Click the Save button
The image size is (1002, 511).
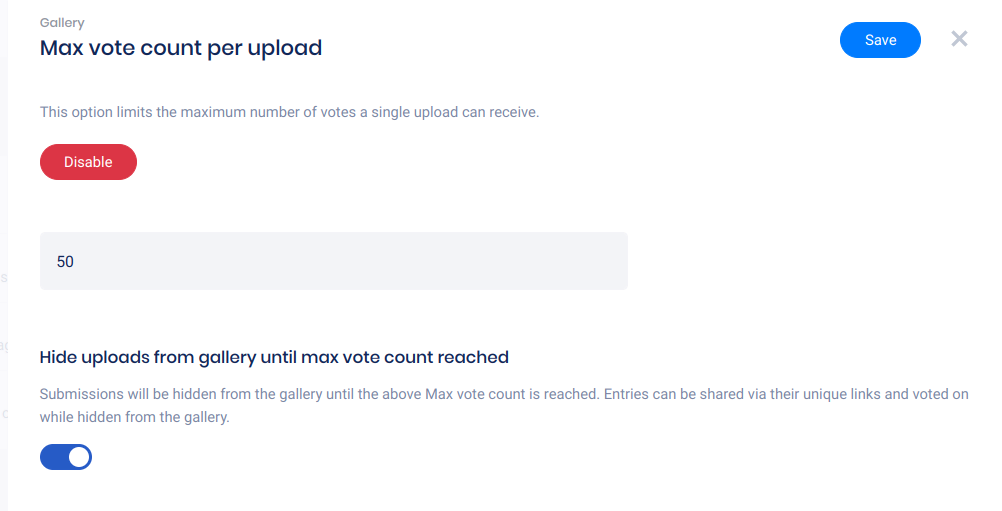coord(880,40)
